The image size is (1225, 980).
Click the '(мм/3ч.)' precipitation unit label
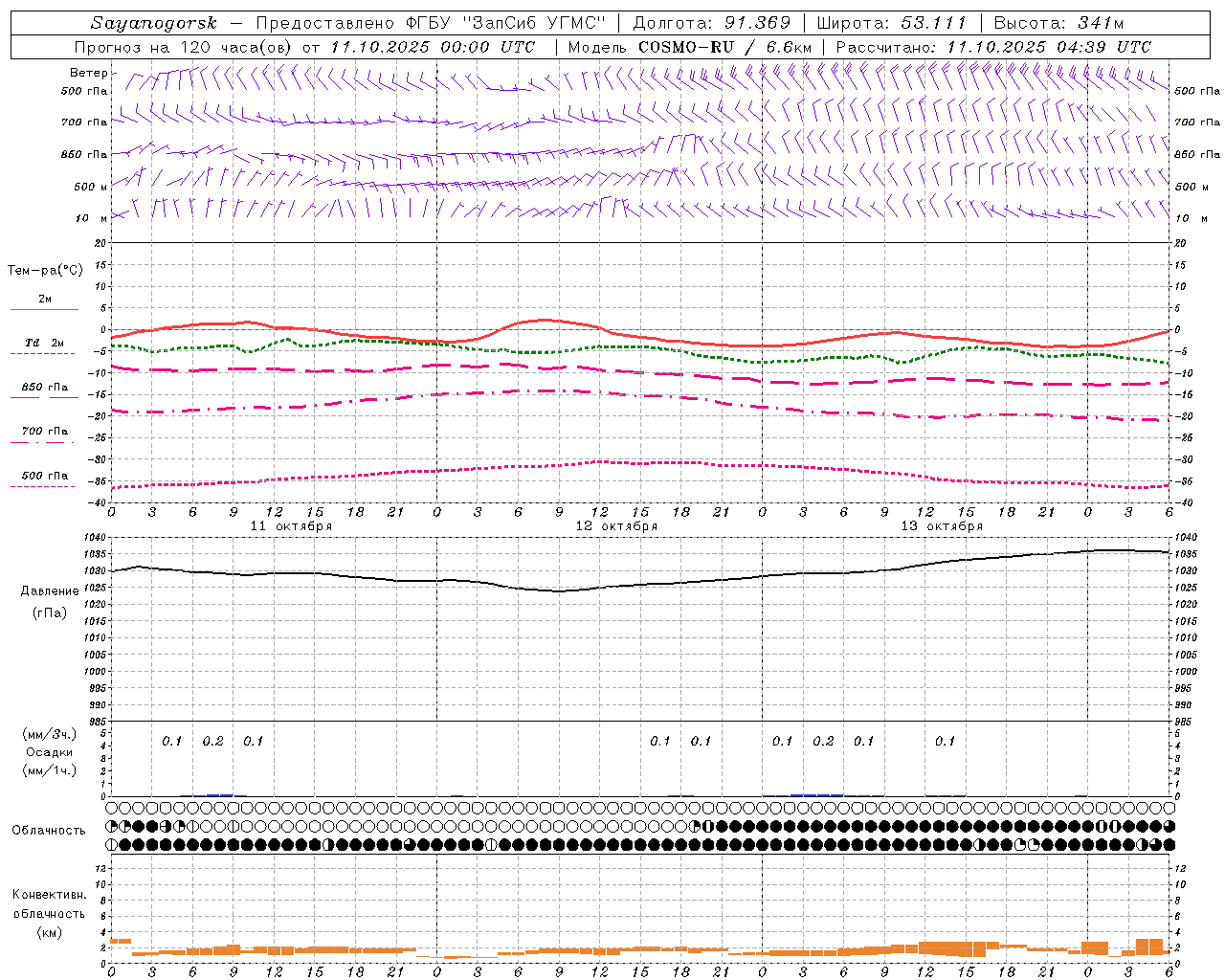point(50,734)
